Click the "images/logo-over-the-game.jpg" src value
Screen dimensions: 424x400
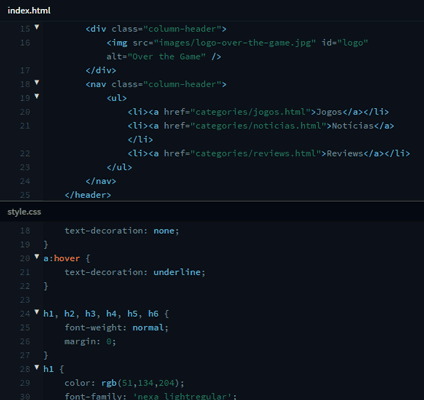235,43
